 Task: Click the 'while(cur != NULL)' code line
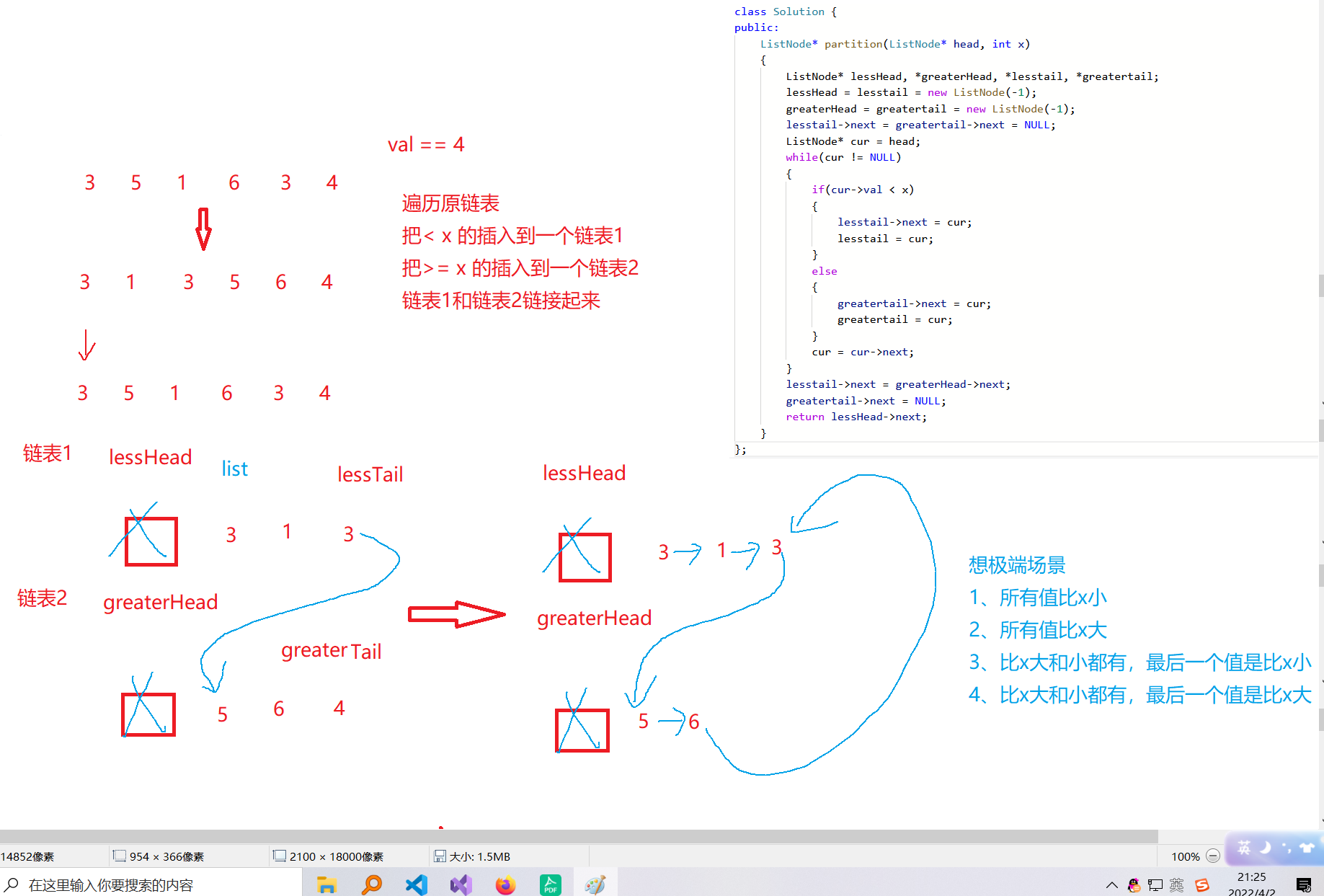coord(843,157)
